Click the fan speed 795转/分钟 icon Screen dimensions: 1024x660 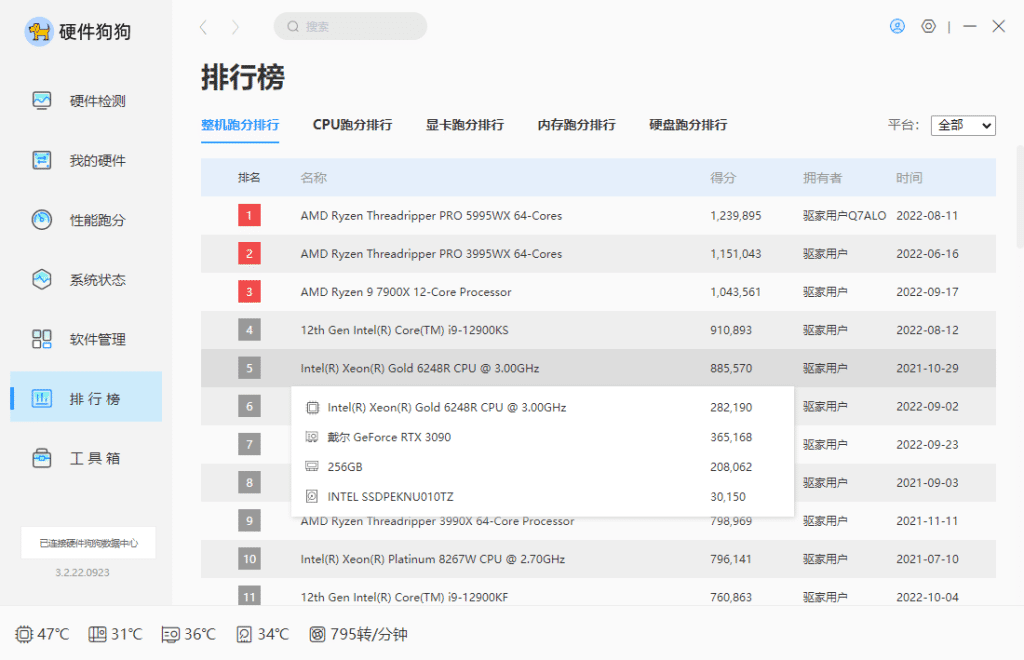[x=317, y=634]
